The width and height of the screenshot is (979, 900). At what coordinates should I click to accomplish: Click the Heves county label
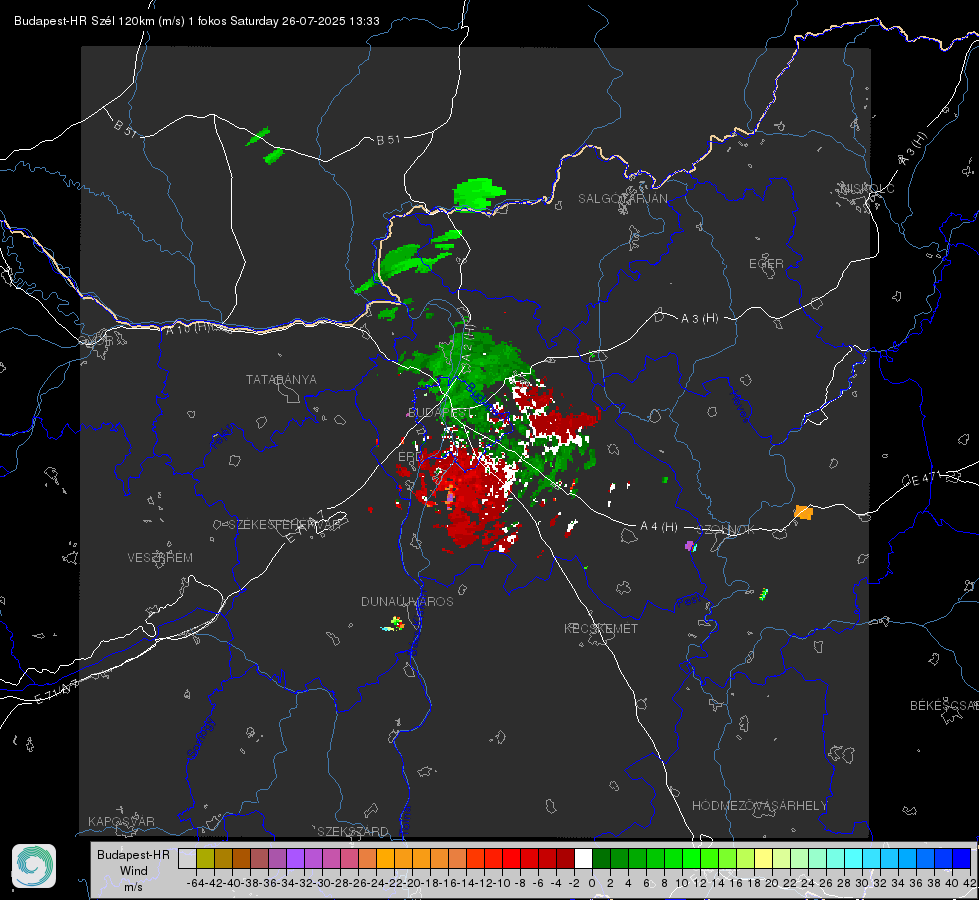pos(739,405)
